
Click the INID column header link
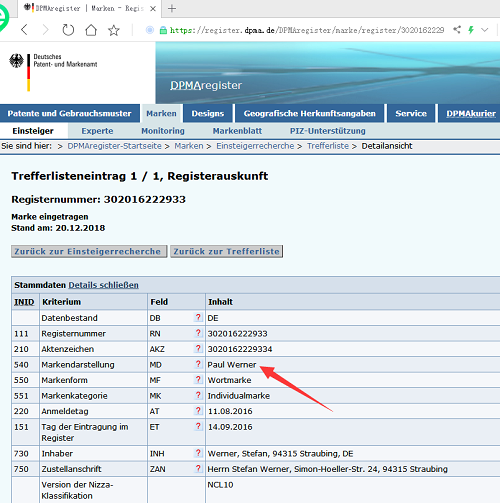(24, 302)
